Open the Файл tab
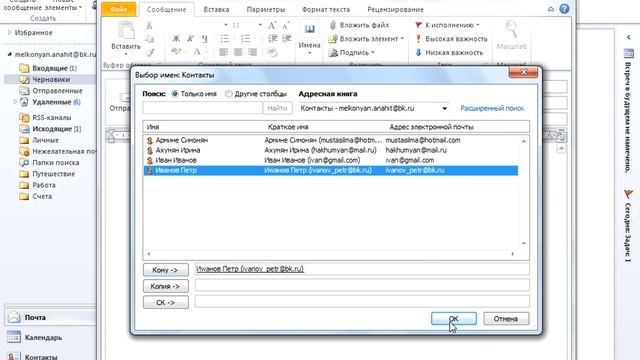 (x=119, y=9)
